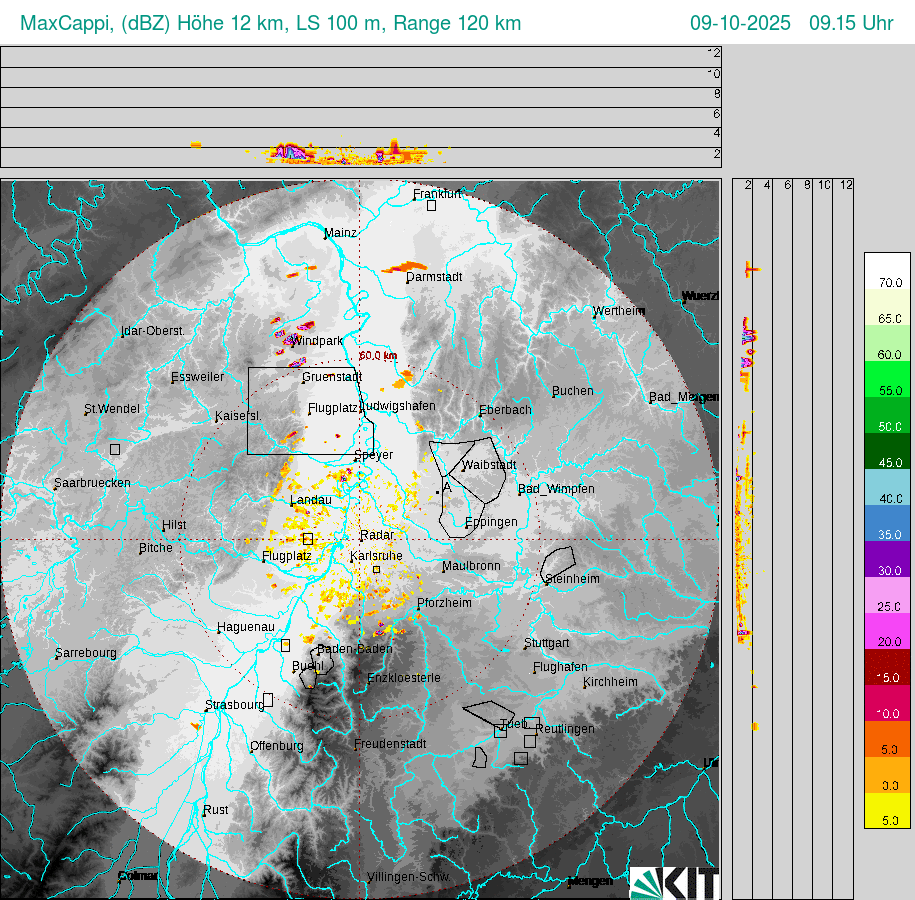Click the Mainz city label

pos(340,233)
